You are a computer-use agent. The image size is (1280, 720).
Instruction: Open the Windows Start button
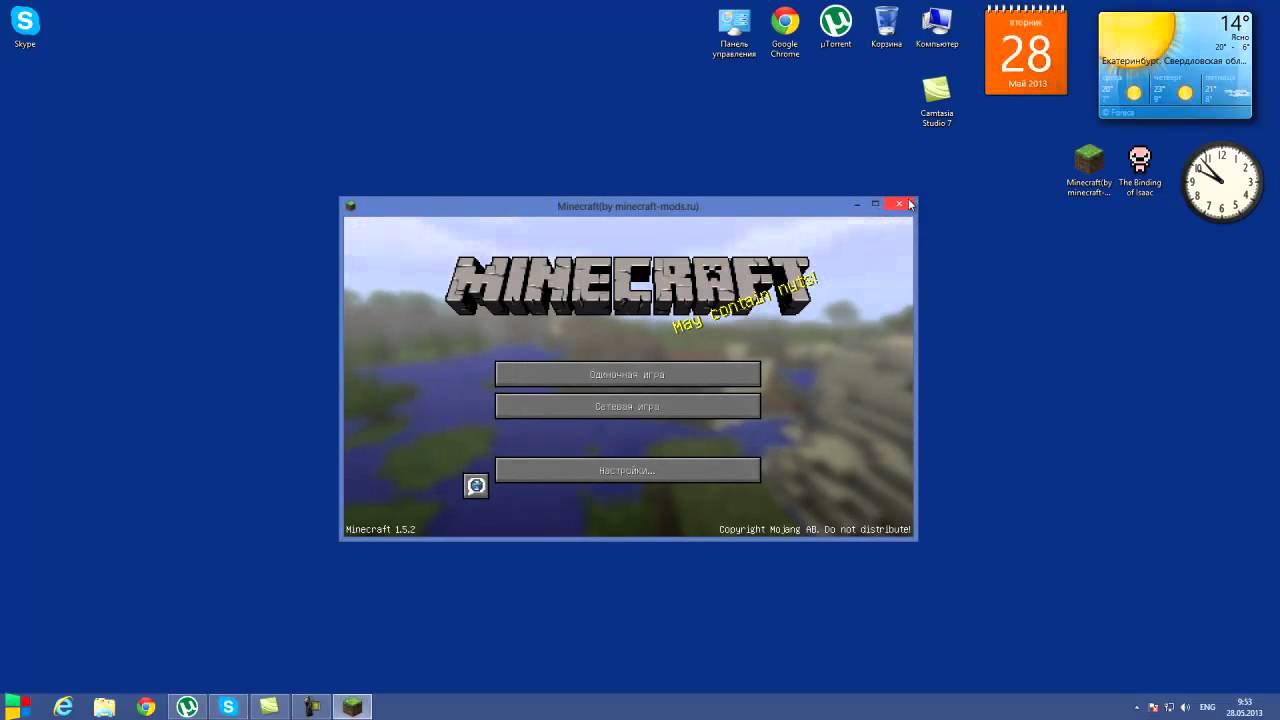click(x=18, y=706)
